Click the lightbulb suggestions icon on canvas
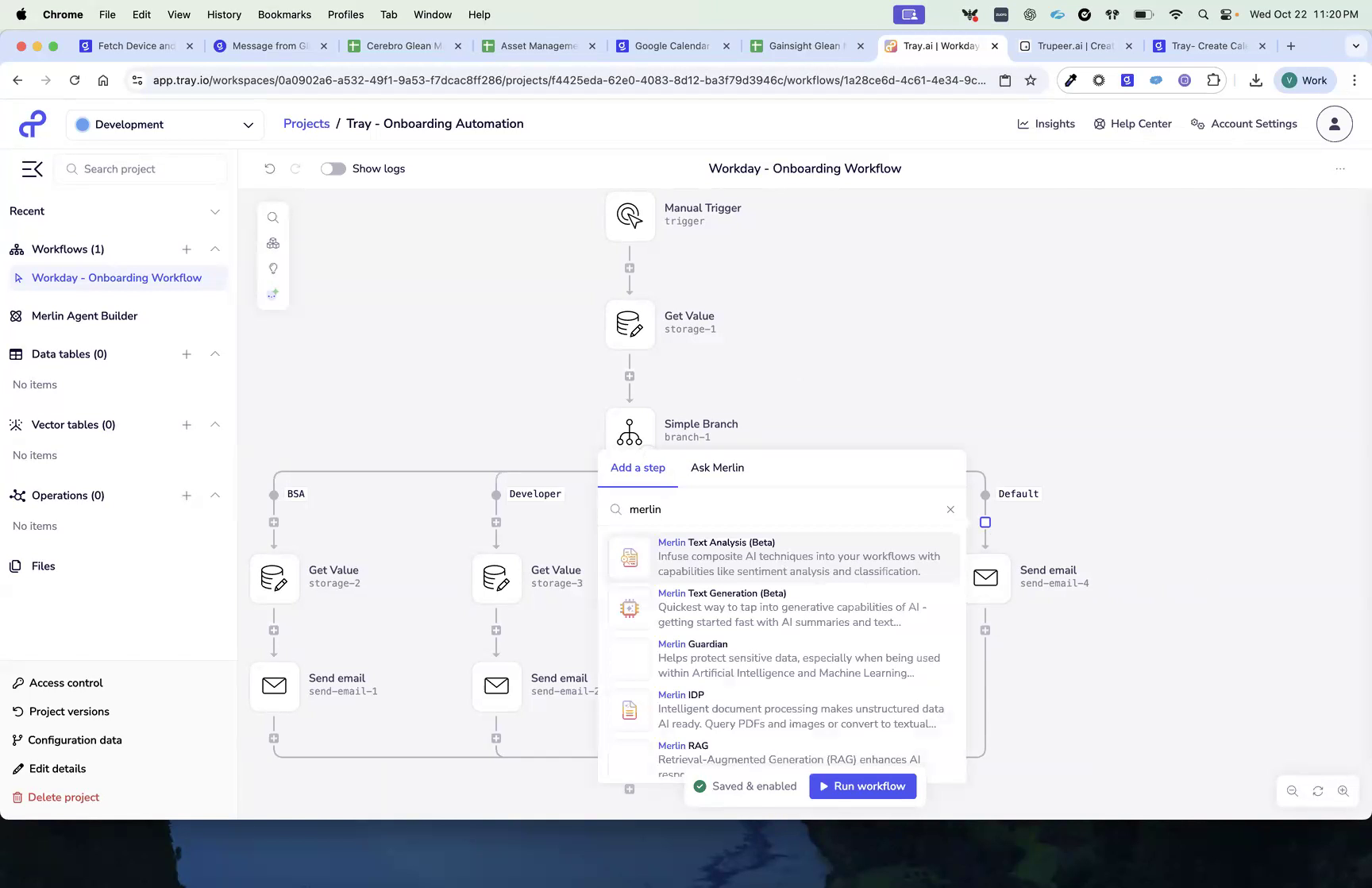 (272, 268)
